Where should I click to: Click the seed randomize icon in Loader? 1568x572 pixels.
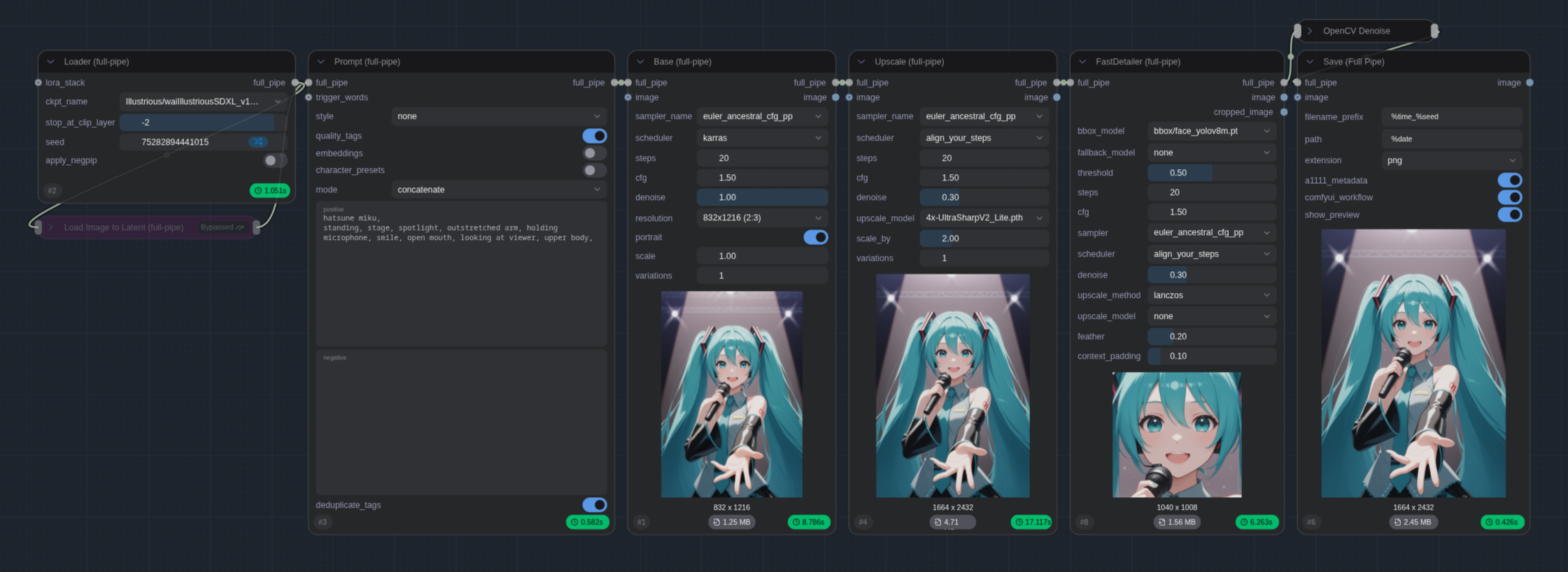(x=258, y=142)
